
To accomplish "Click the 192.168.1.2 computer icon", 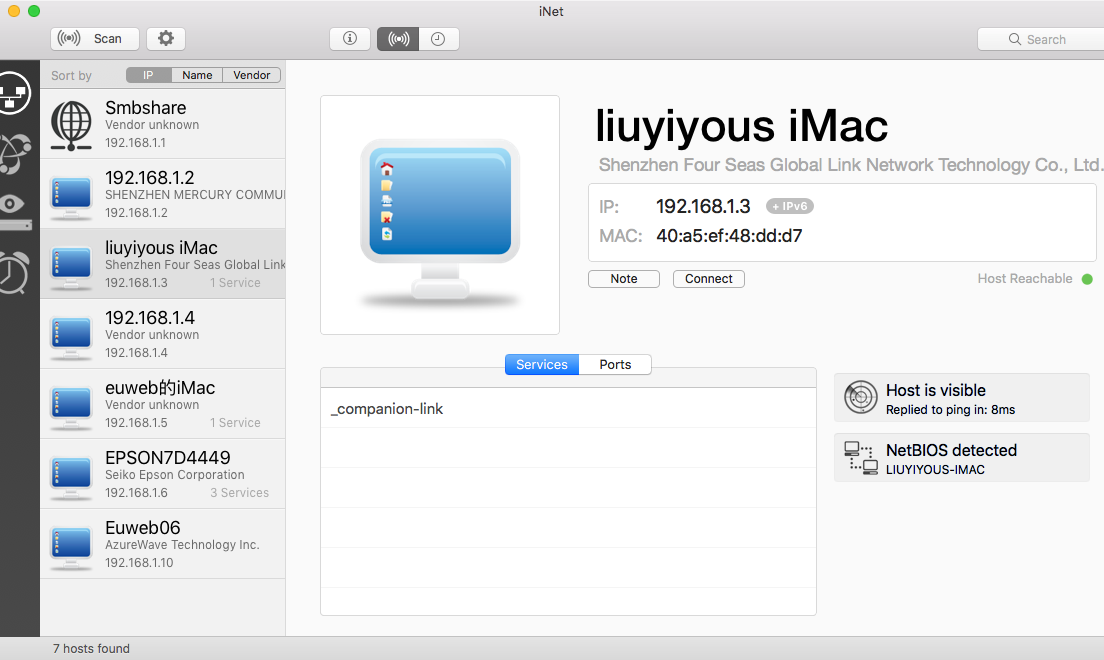I will click(x=71, y=197).
